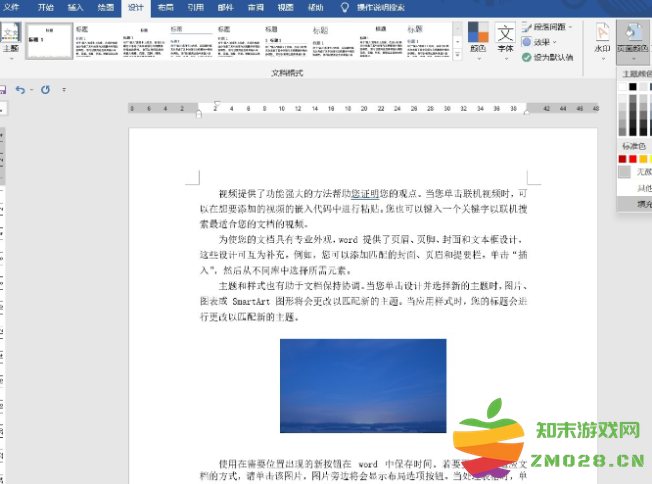Pick the white theme color swatch
652x484 pixels.
click(x=622, y=86)
